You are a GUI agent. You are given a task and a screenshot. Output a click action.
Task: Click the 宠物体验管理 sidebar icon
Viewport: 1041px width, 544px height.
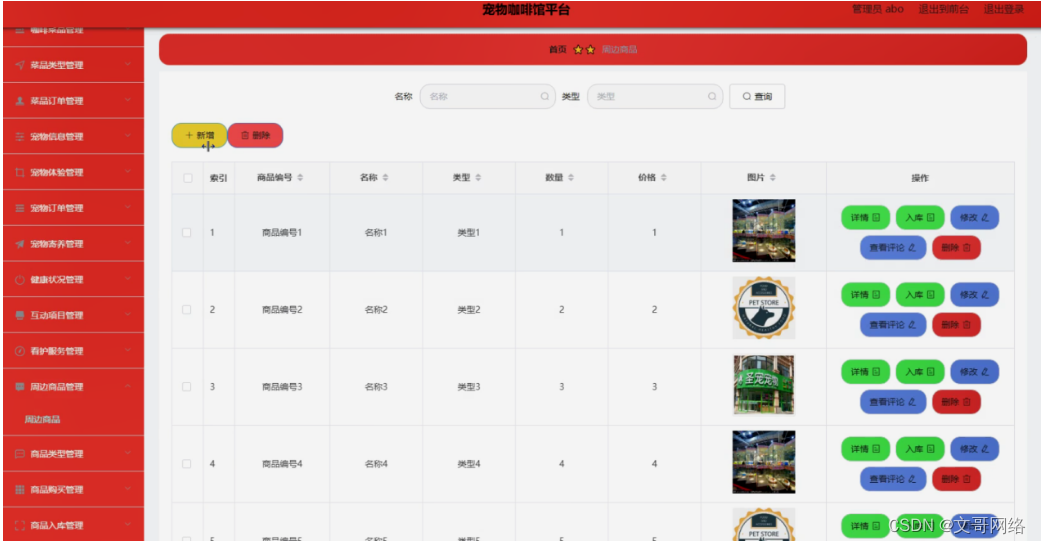[20, 173]
